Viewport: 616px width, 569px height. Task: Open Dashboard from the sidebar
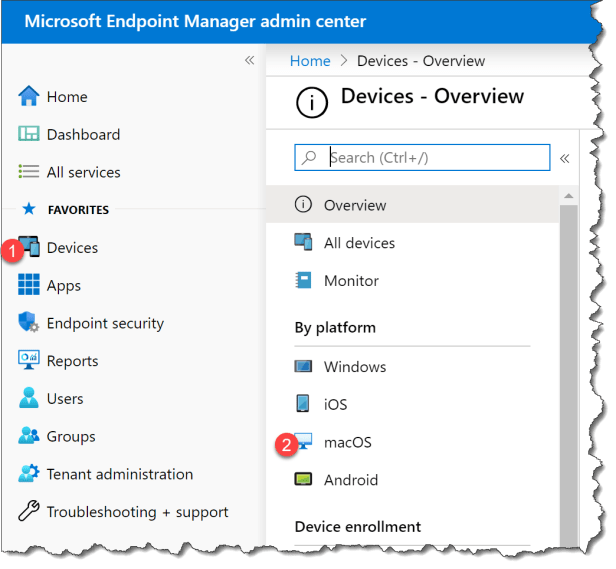(x=83, y=134)
